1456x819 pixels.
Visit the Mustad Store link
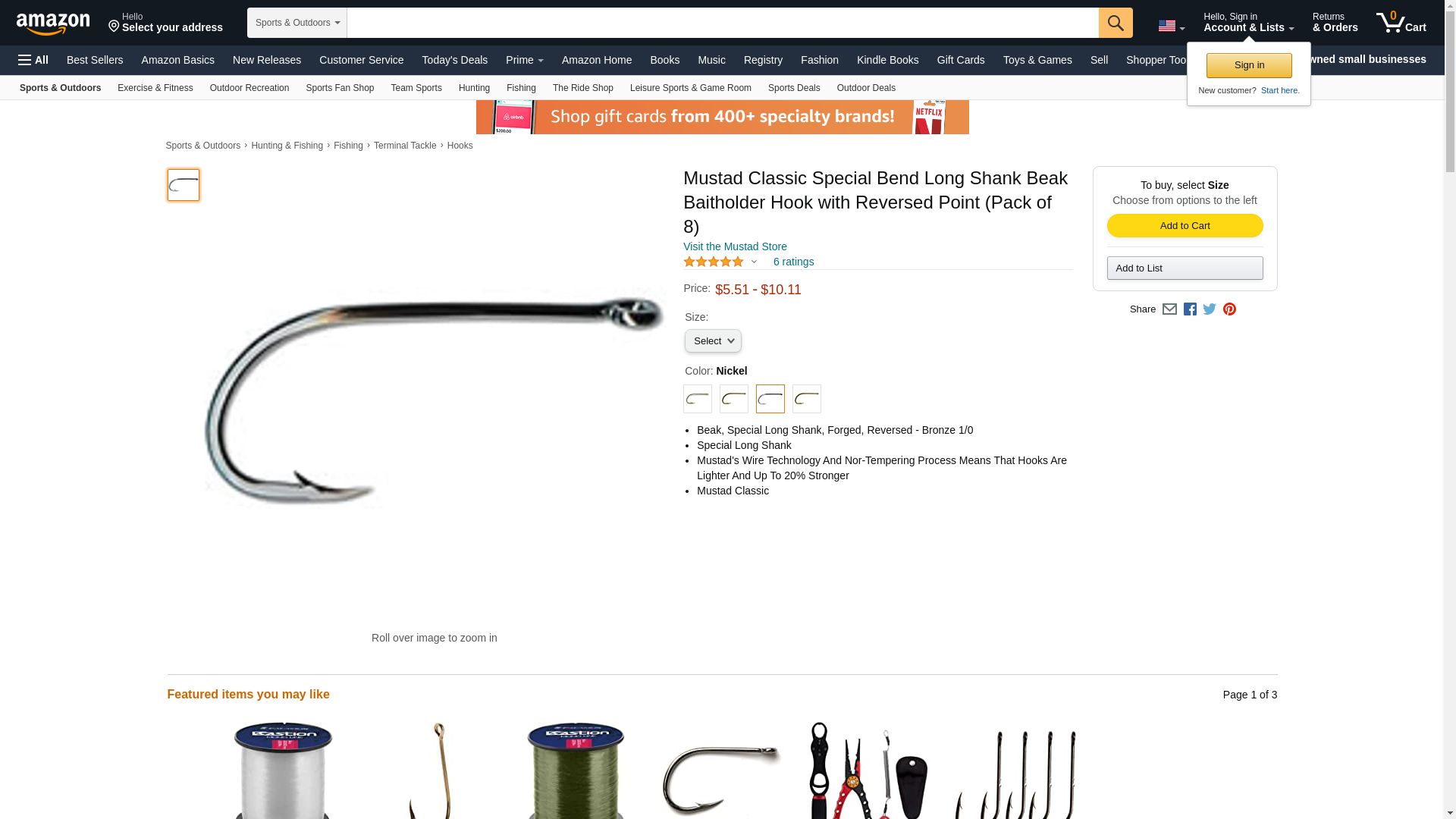pos(735,246)
